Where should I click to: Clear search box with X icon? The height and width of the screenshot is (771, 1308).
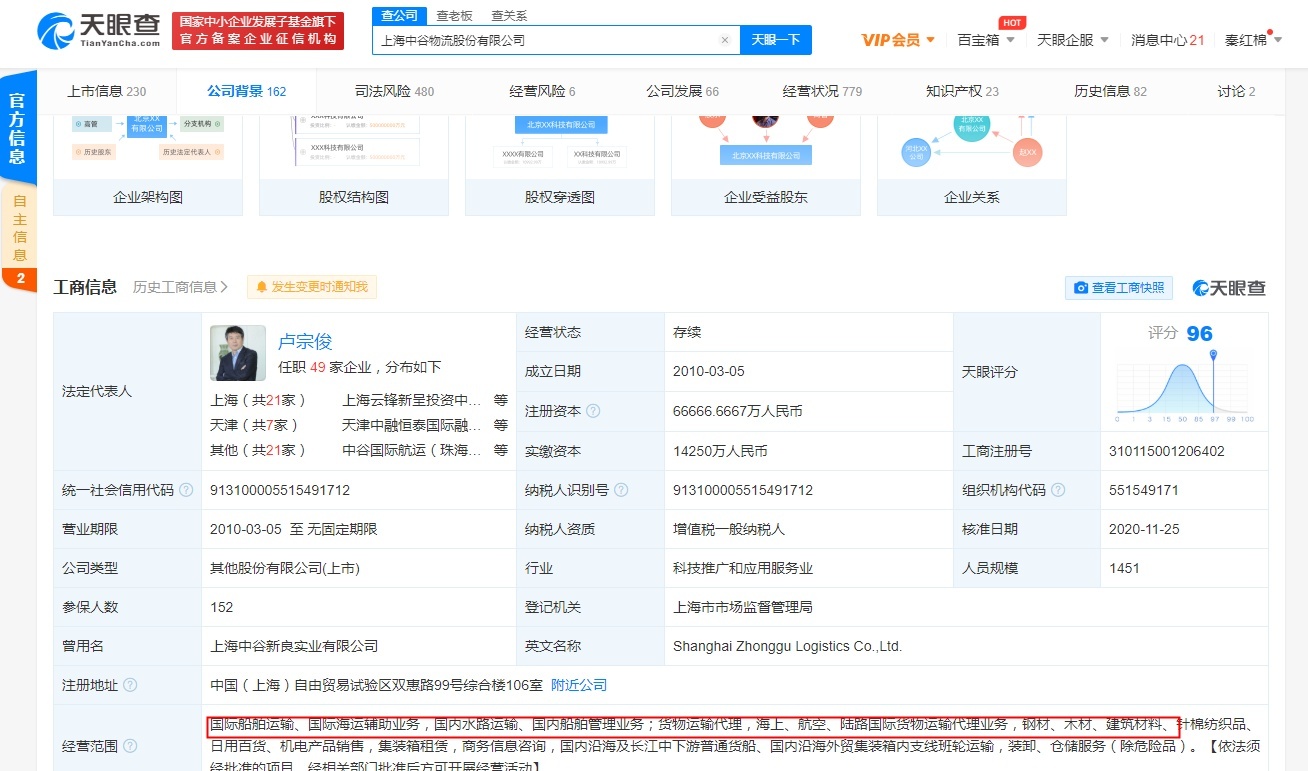[x=725, y=41]
